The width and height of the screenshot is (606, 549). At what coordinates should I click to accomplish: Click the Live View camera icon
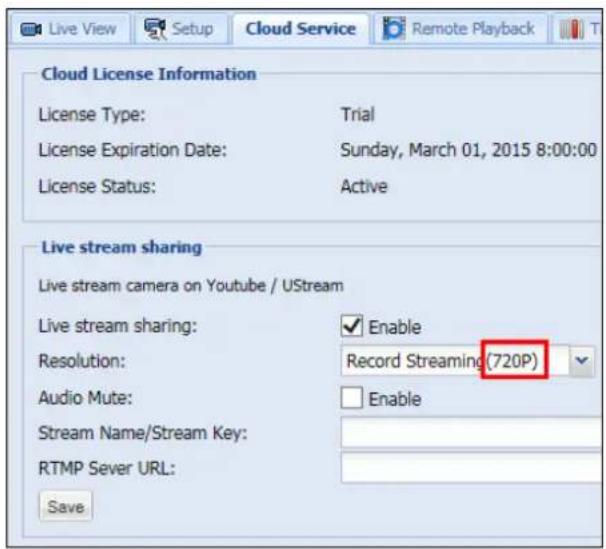coord(31,29)
